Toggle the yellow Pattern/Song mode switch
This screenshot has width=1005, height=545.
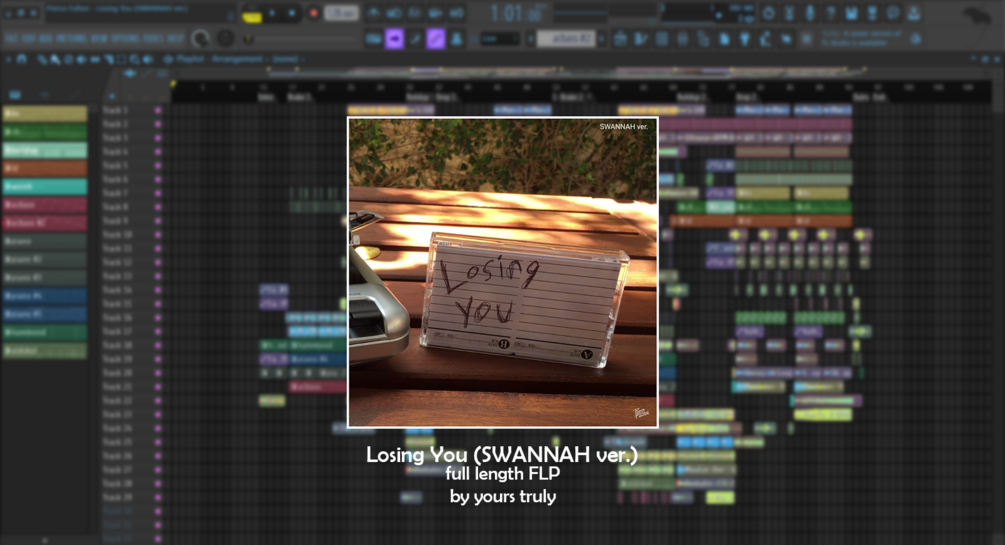252,14
